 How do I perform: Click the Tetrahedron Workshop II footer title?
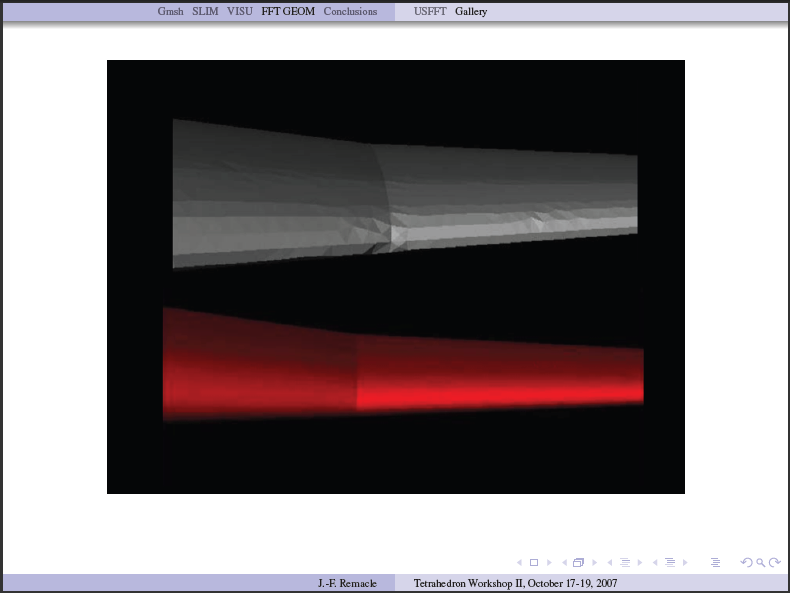click(515, 583)
